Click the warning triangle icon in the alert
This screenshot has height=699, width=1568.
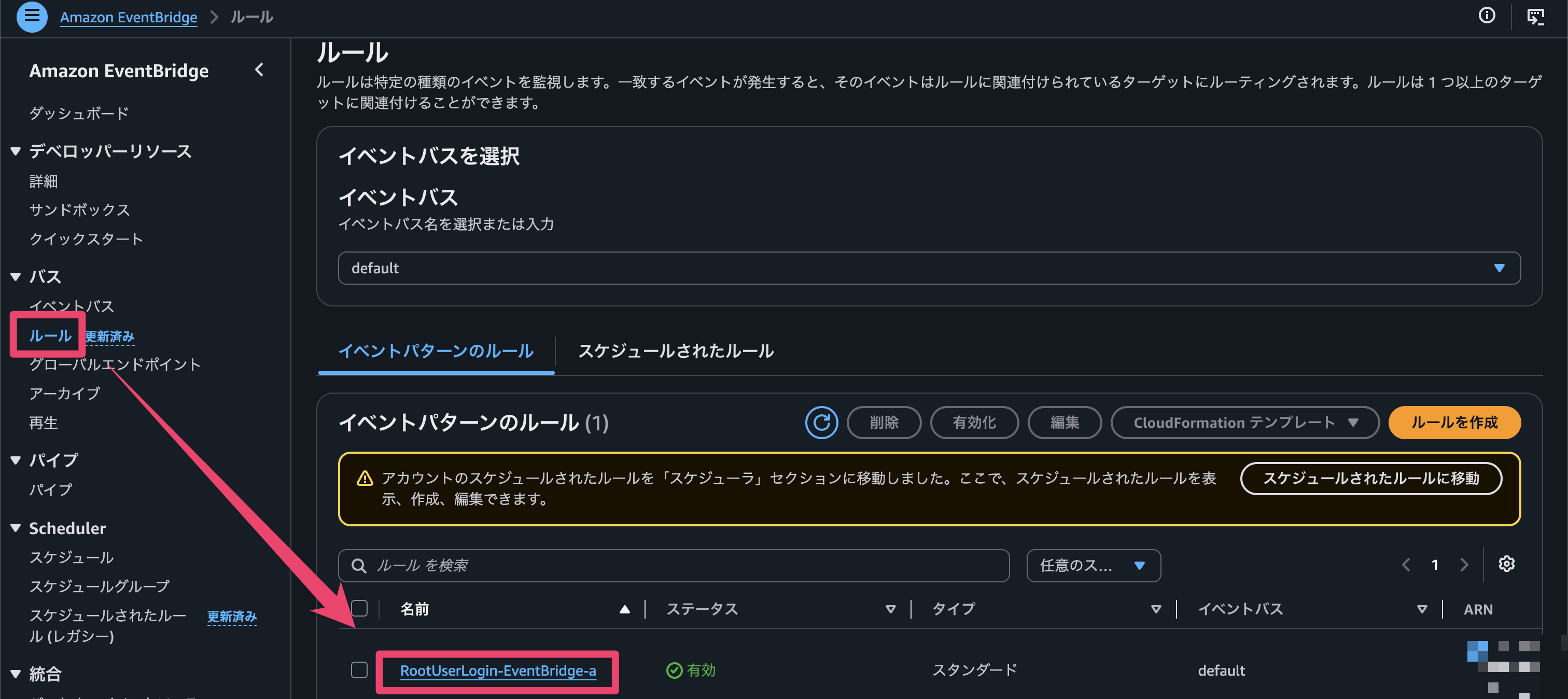click(365, 479)
